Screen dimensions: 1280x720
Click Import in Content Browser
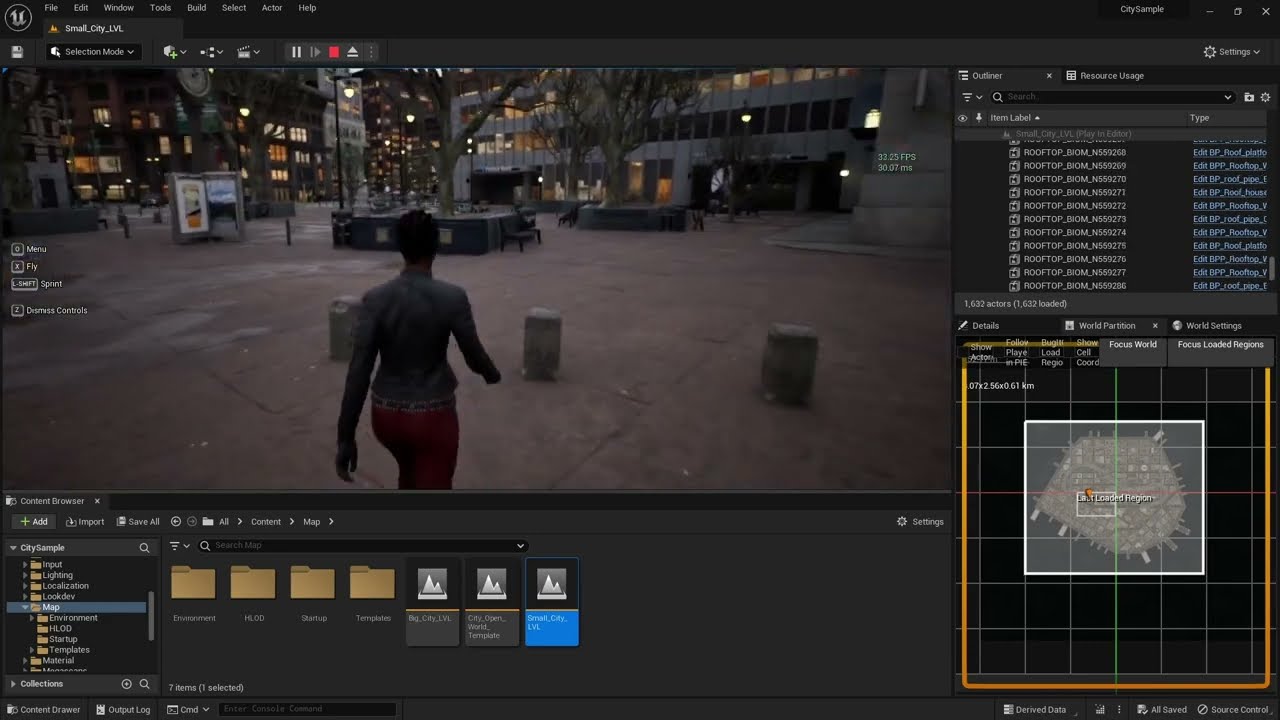coord(85,522)
